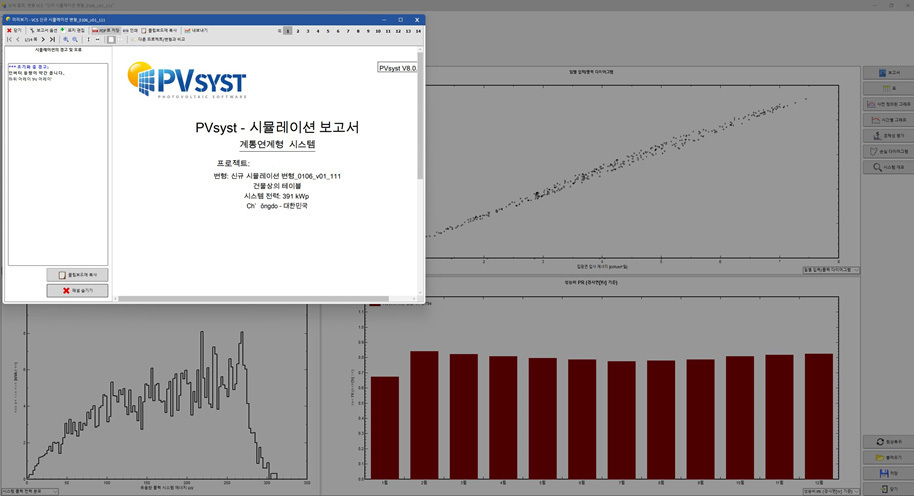
Task: Click the Export toolbar button
Action: click(x=196, y=30)
